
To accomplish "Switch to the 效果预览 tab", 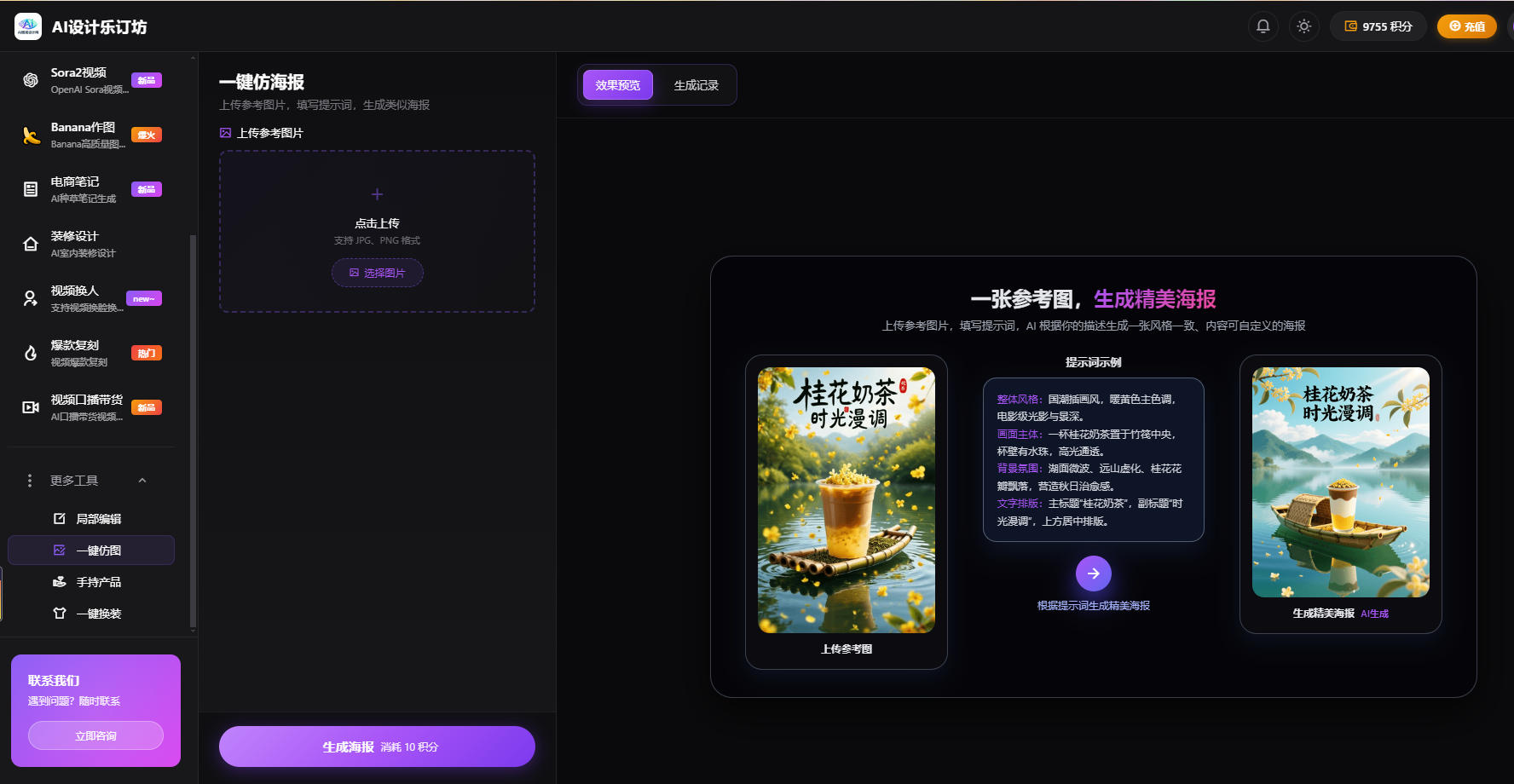I will tap(617, 85).
